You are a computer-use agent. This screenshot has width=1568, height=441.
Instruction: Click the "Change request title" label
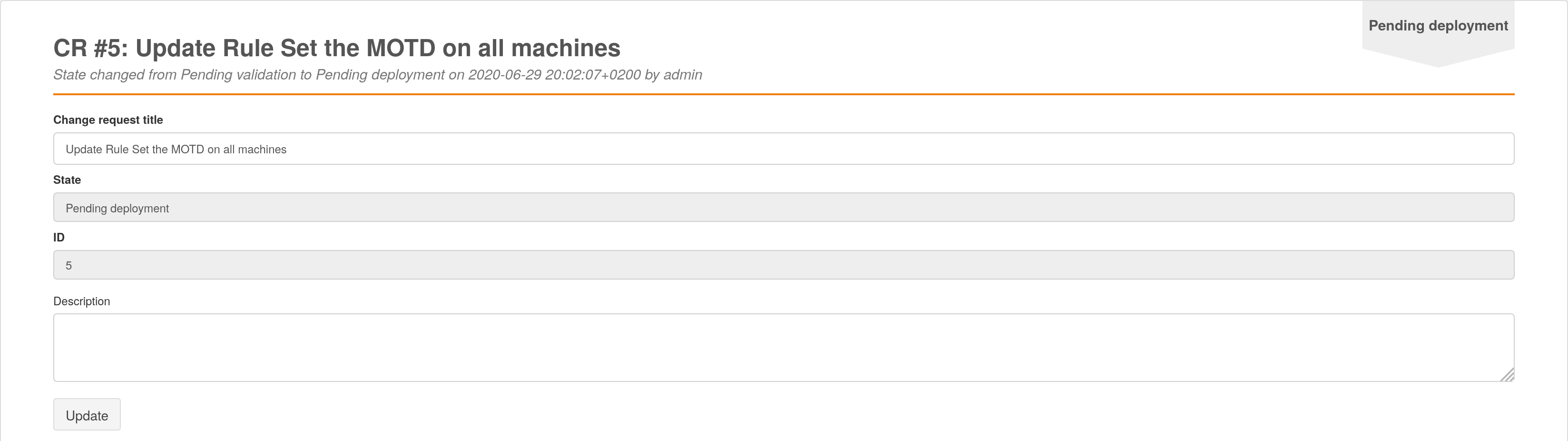click(x=108, y=120)
